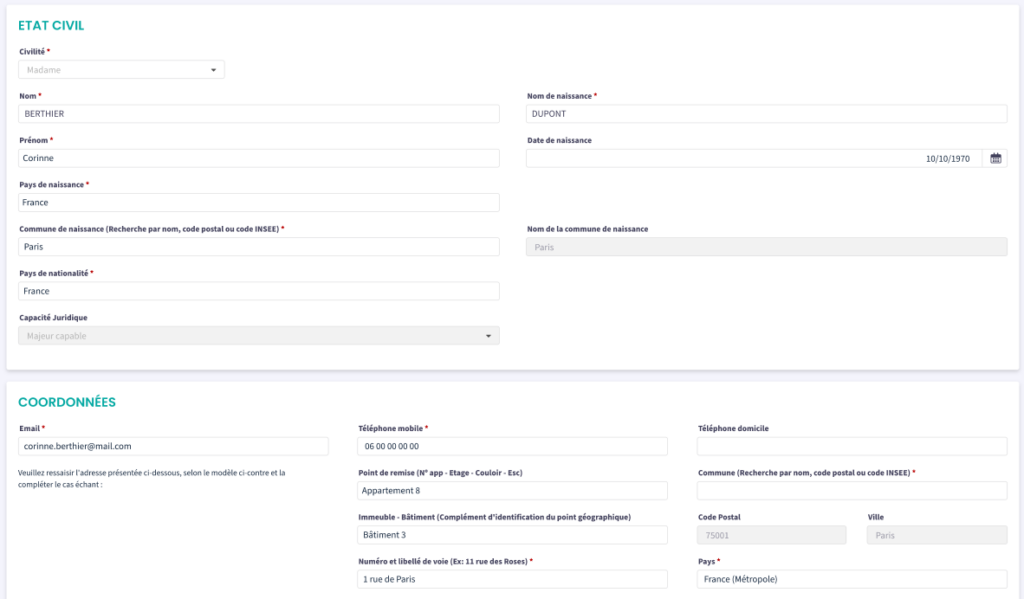1024x599 pixels.
Task: Select the address Commune search field
Action: click(x=851, y=491)
